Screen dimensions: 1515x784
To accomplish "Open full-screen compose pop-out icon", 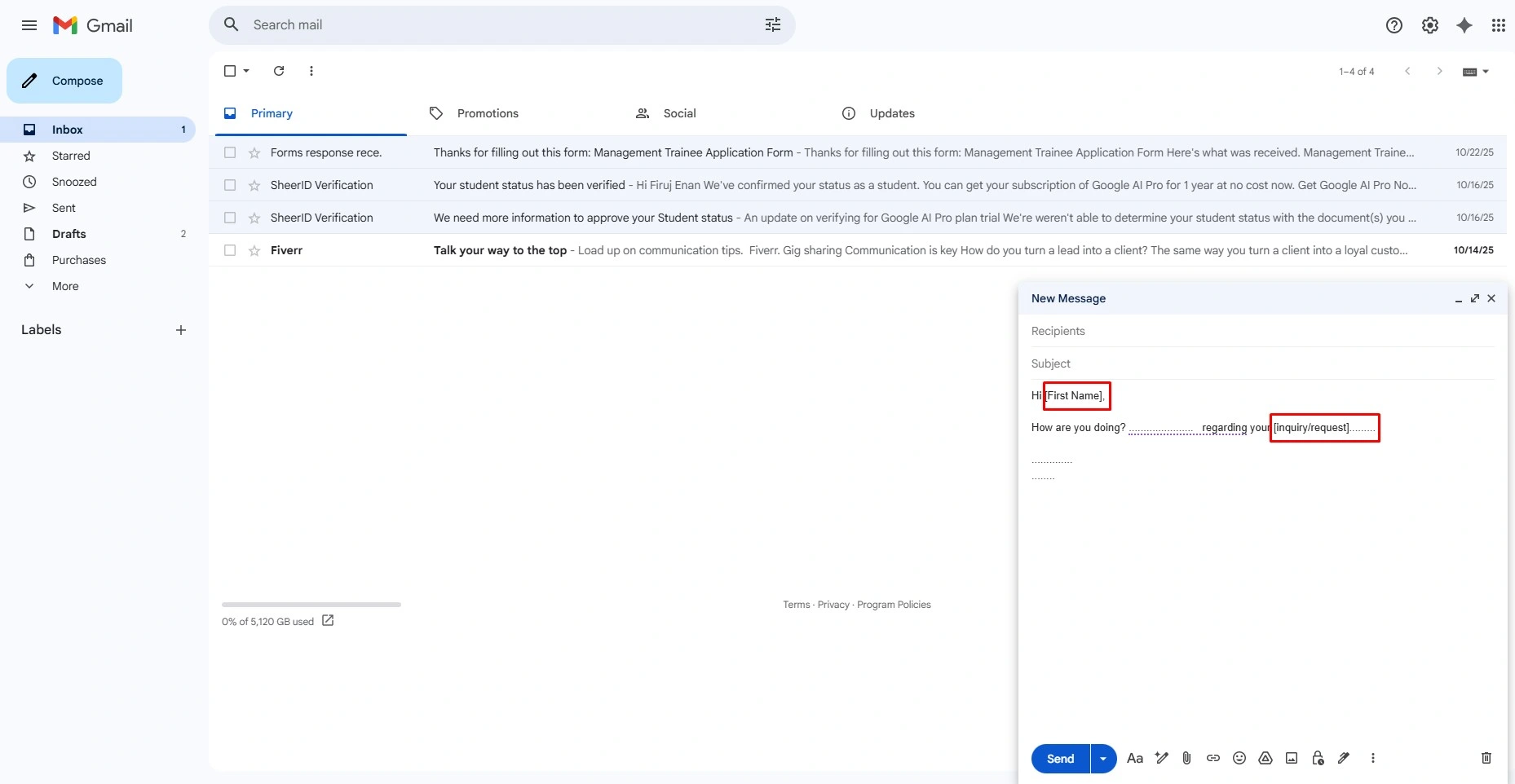I will pyautogui.click(x=1475, y=298).
